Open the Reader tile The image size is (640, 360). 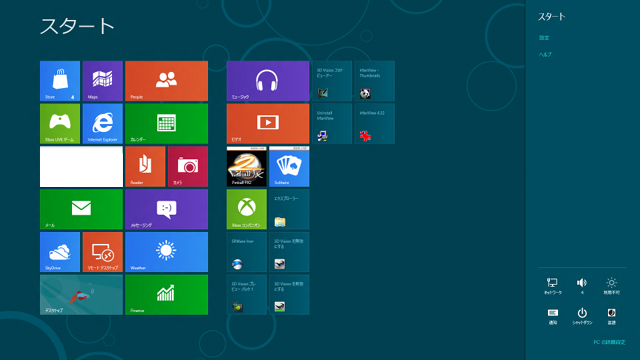(145, 167)
